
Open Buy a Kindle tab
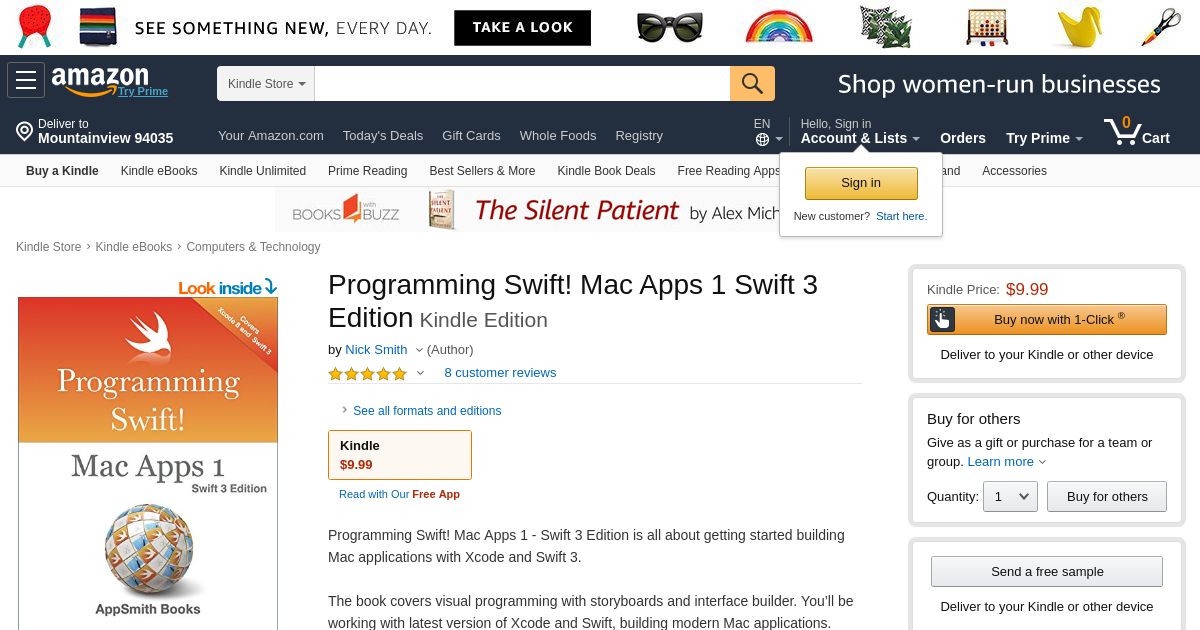tap(62, 171)
